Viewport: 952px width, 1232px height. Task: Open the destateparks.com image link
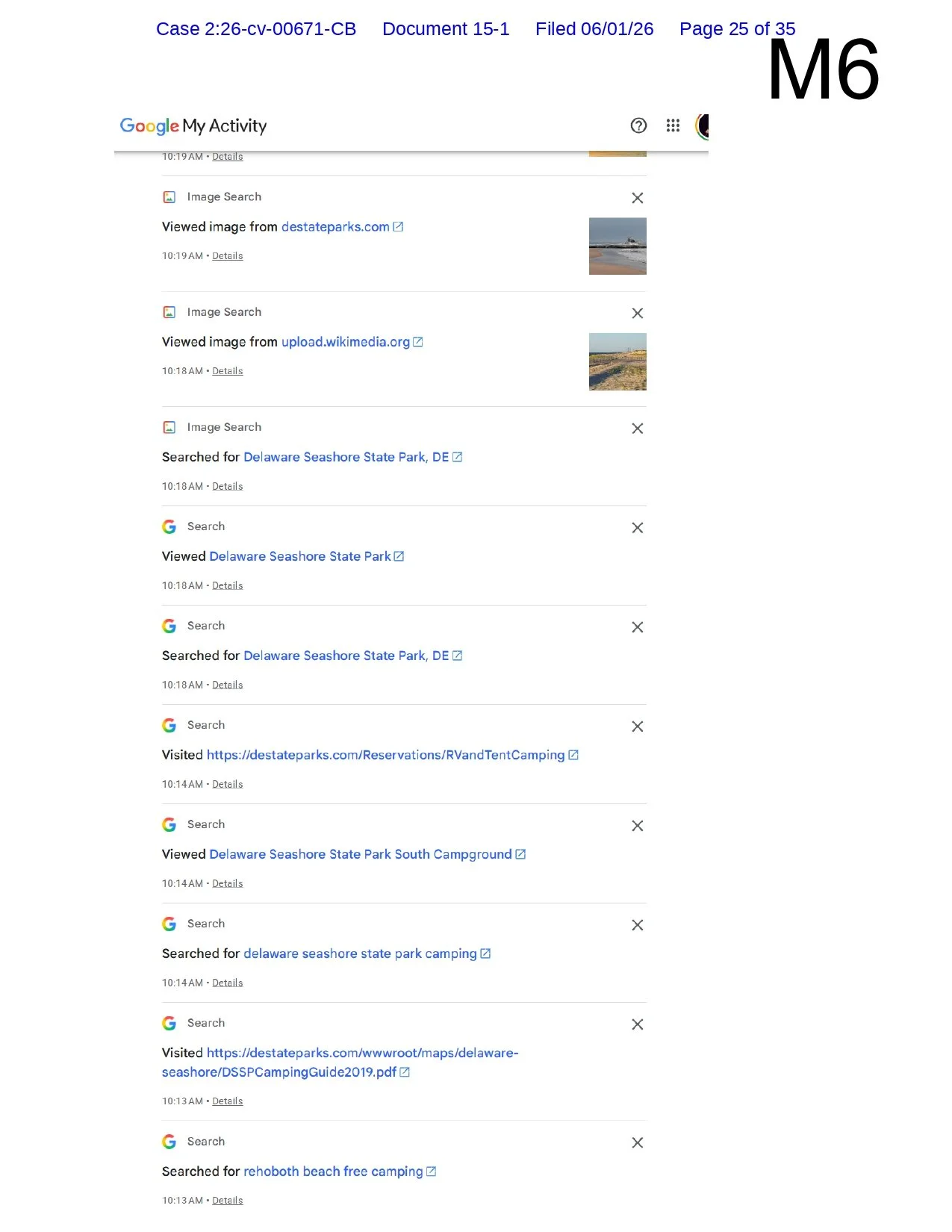point(335,226)
